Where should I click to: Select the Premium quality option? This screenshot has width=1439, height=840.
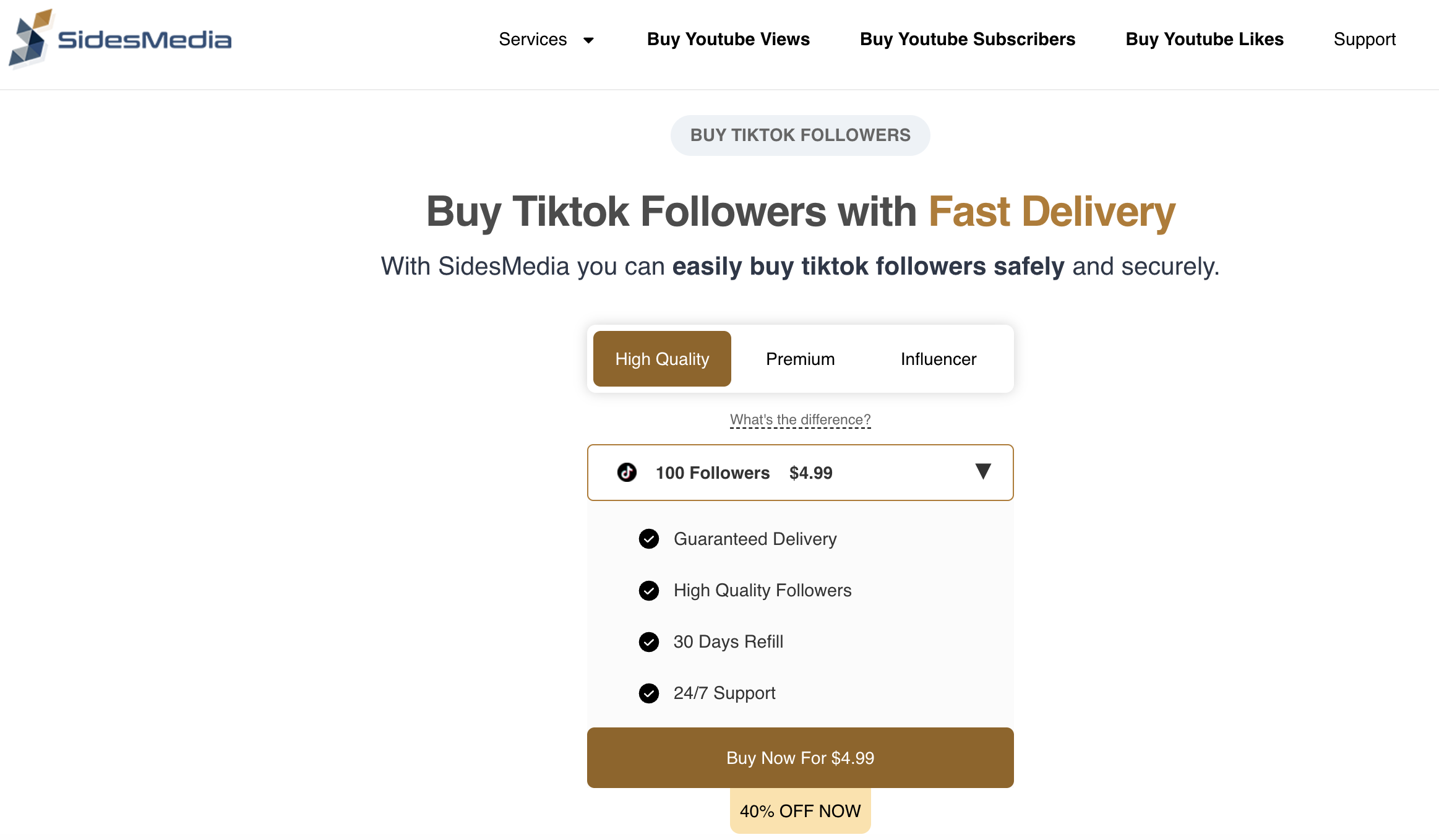(x=800, y=359)
